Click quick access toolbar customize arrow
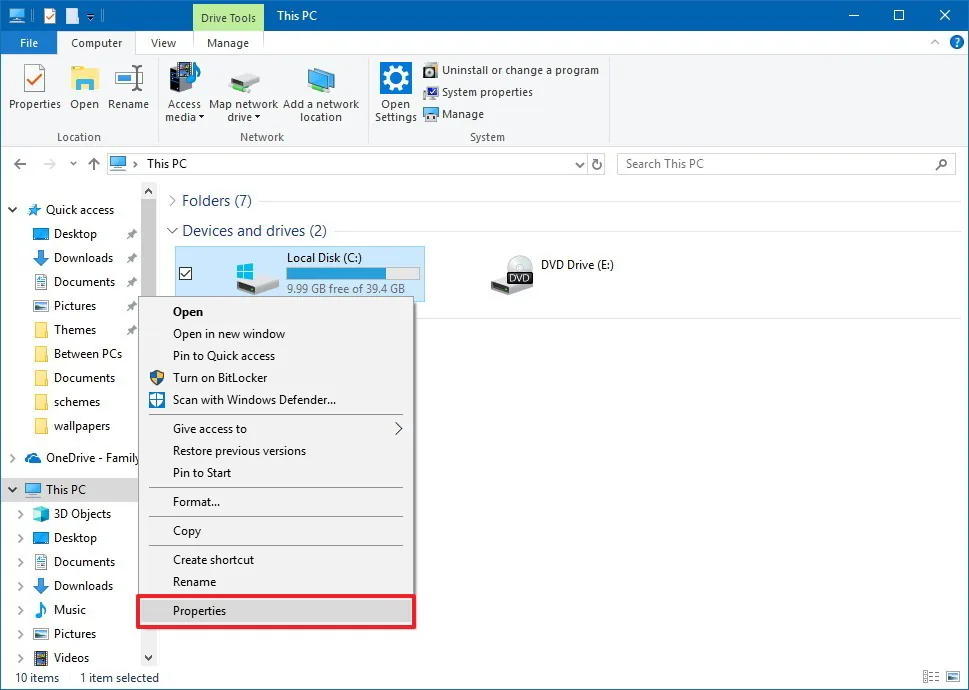Screen dimensions: 969x690 (x=90, y=17)
